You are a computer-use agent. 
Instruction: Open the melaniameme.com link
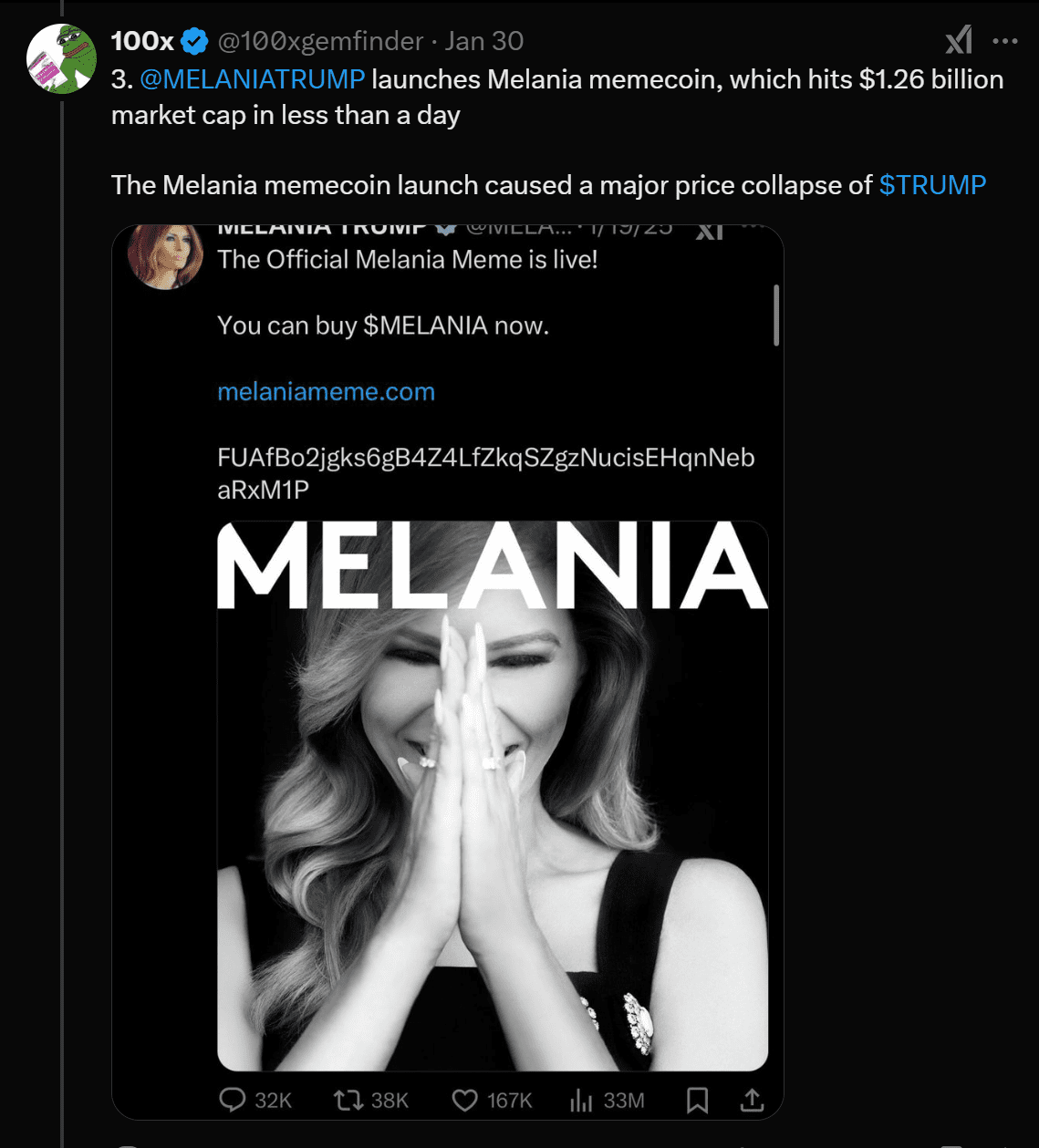click(x=326, y=392)
